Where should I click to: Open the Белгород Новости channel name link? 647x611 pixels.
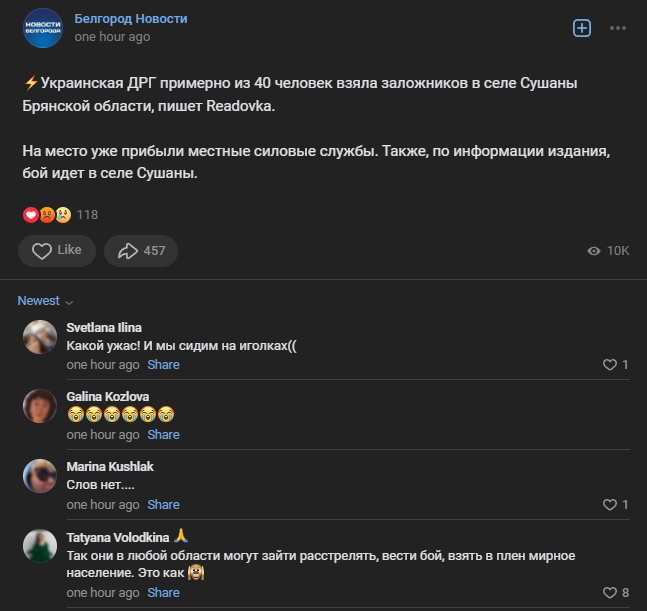130,19
